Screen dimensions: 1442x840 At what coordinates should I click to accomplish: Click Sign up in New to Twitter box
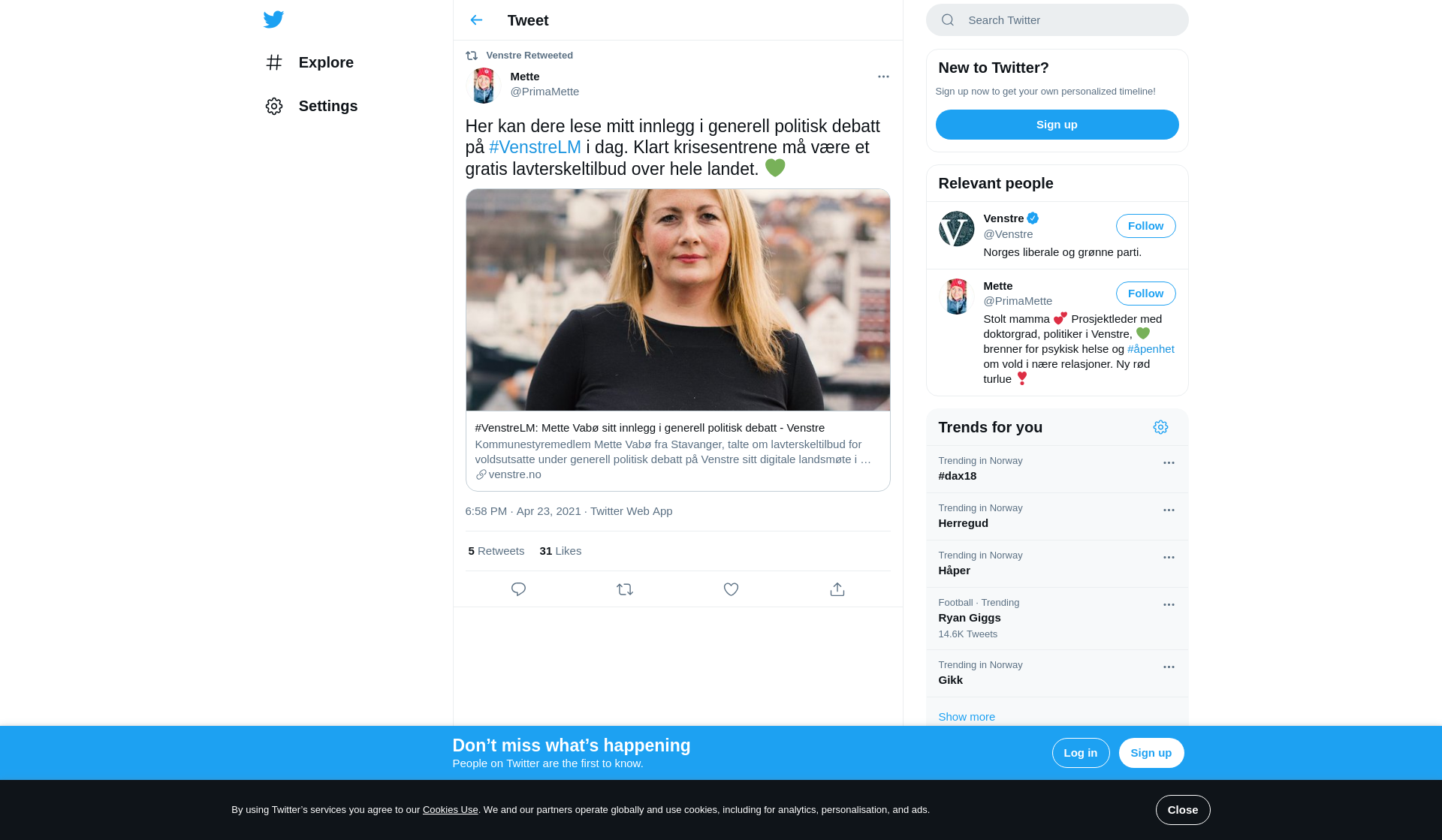click(1057, 125)
